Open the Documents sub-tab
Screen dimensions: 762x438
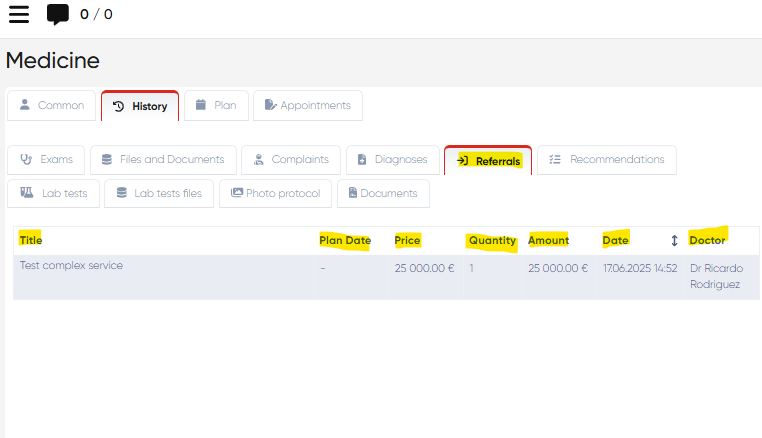coord(383,194)
